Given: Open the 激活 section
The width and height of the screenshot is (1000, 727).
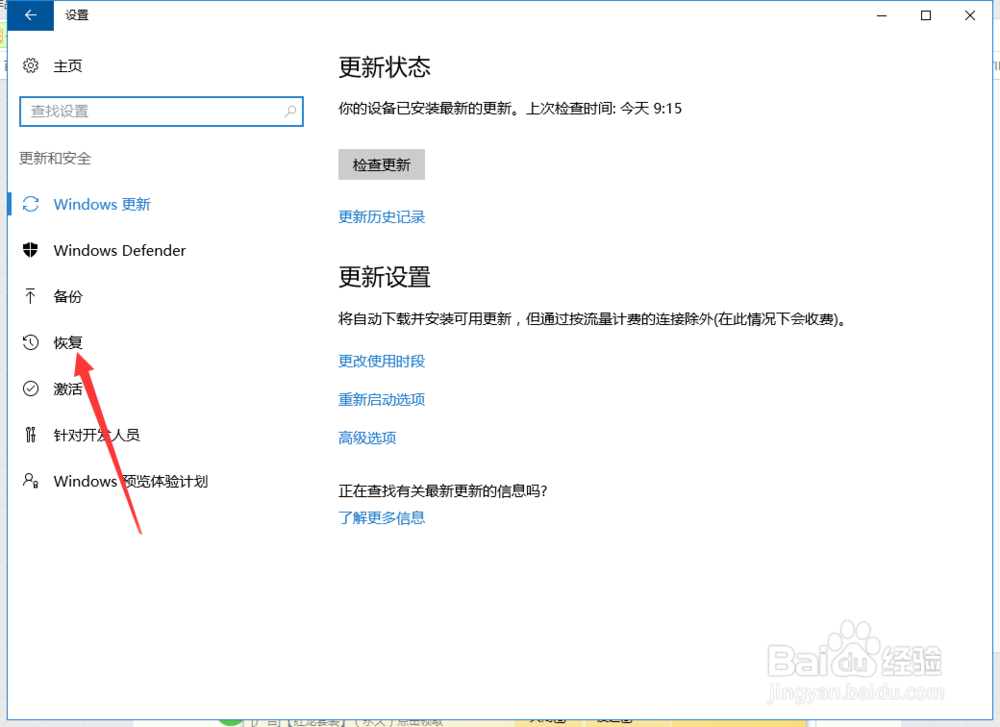Looking at the screenshot, I should pos(68,388).
